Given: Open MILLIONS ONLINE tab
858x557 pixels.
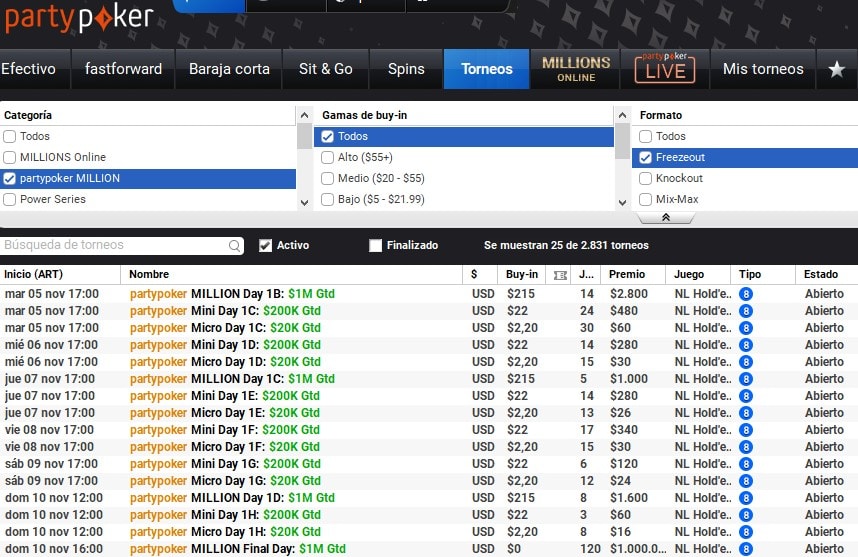Looking at the screenshot, I should coord(576,69).
